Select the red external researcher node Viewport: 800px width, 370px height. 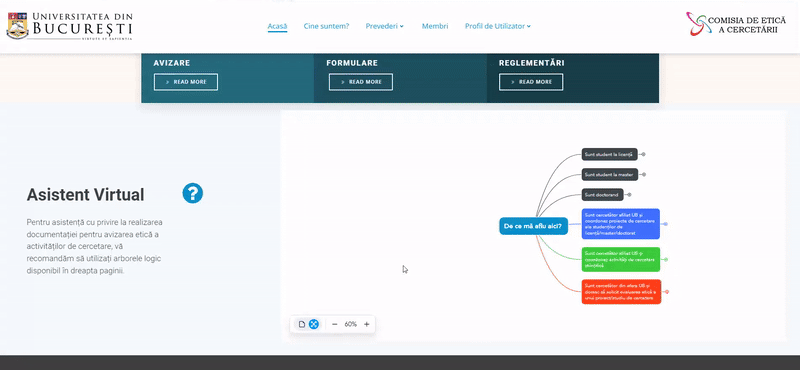pos(621,291)
